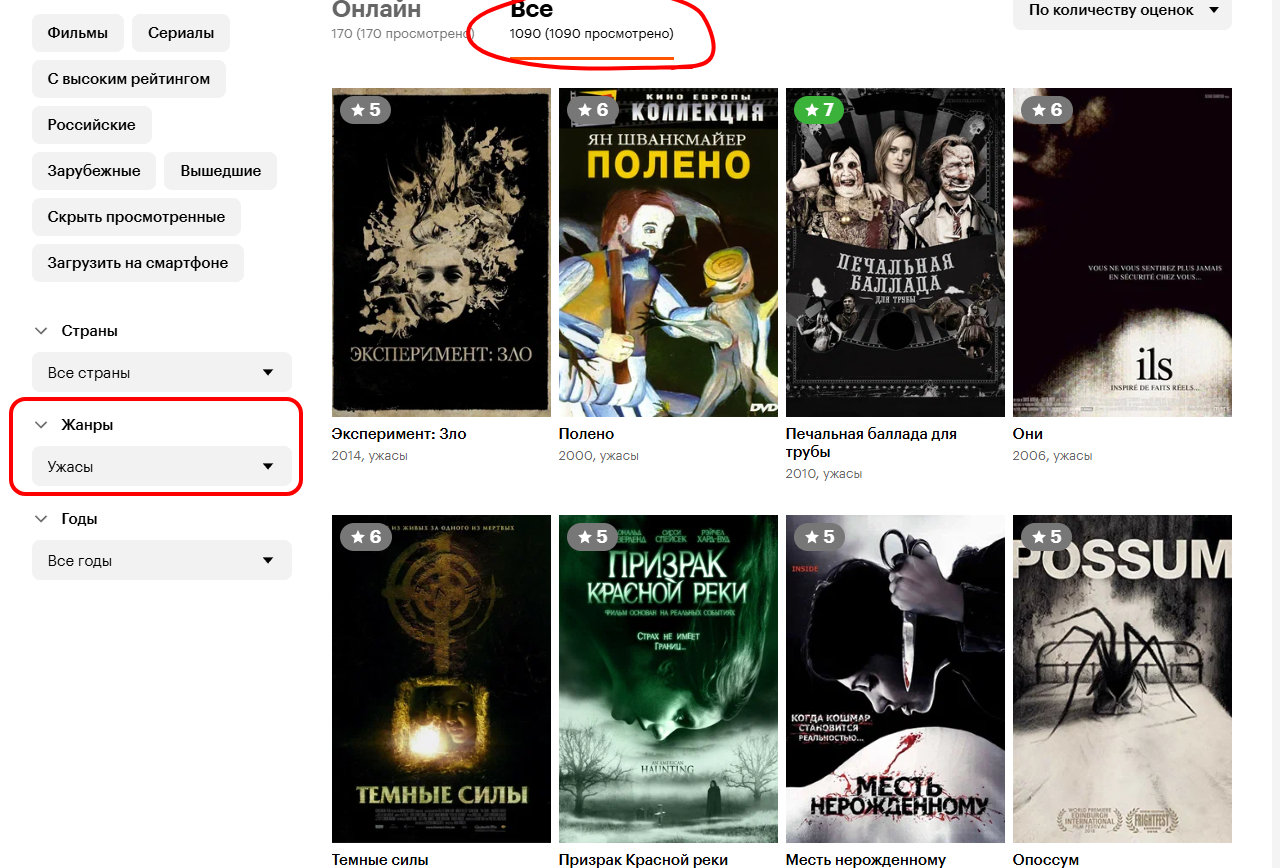Toggle the Сериалы filter chip

click(x=181, y=33)
